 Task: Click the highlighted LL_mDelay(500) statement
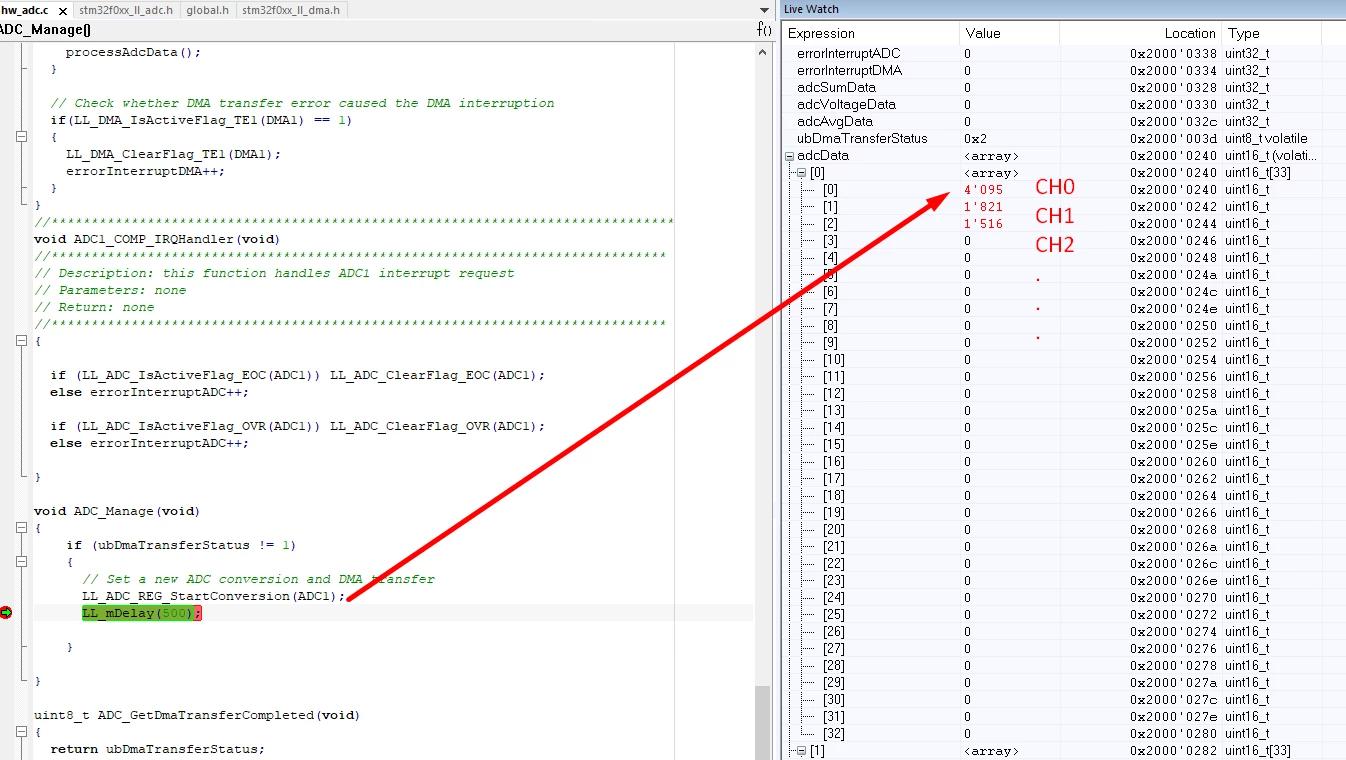tap(142, 613)
